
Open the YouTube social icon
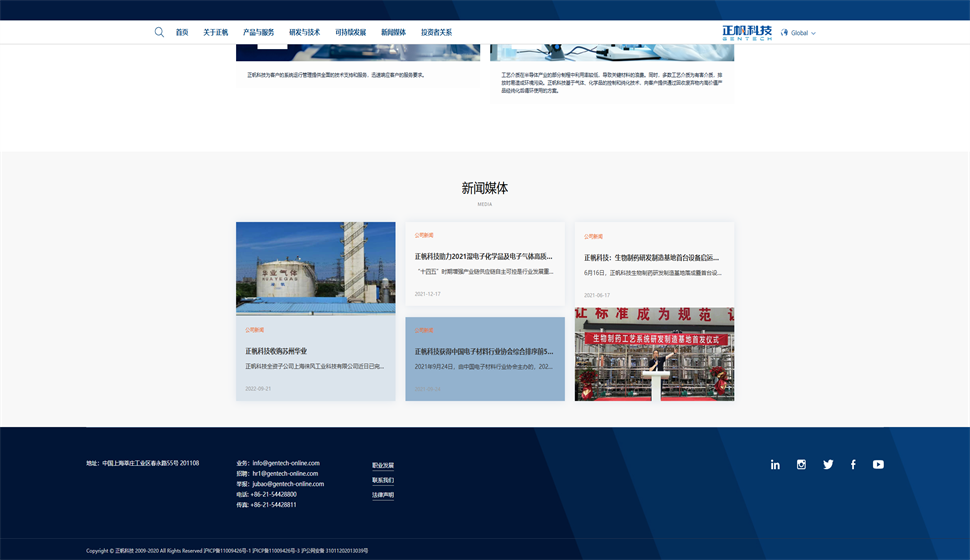pos(878,464)
